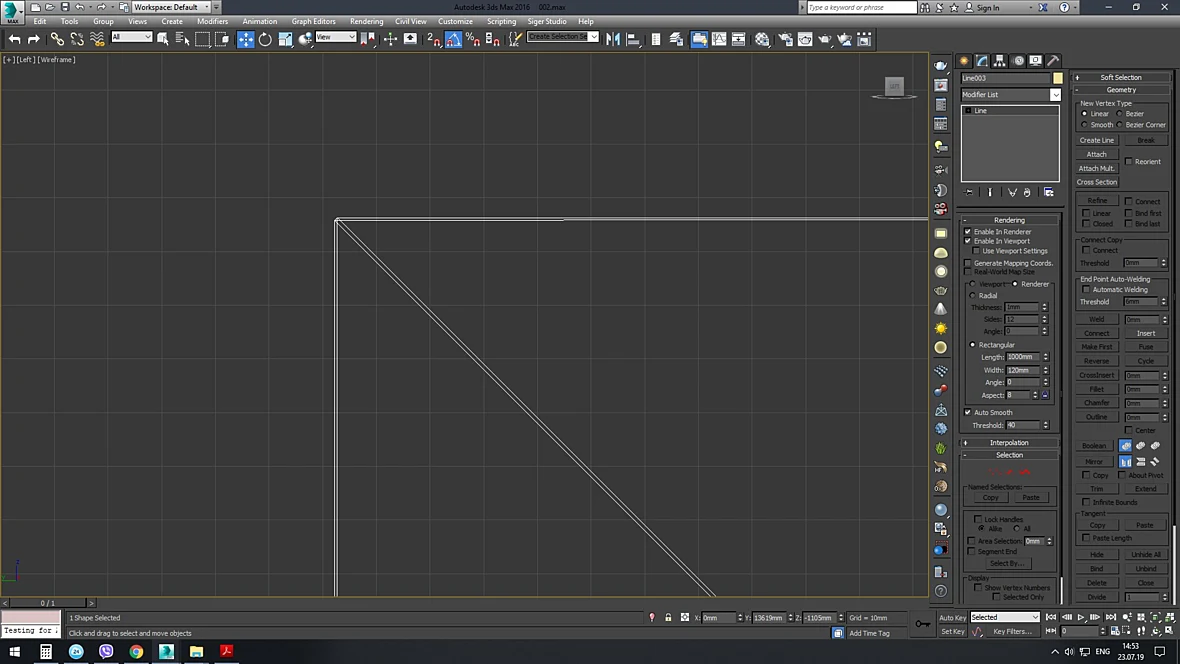Click the Length value input field
The height and width of the screenshot is (664, 1180).
1022,357
